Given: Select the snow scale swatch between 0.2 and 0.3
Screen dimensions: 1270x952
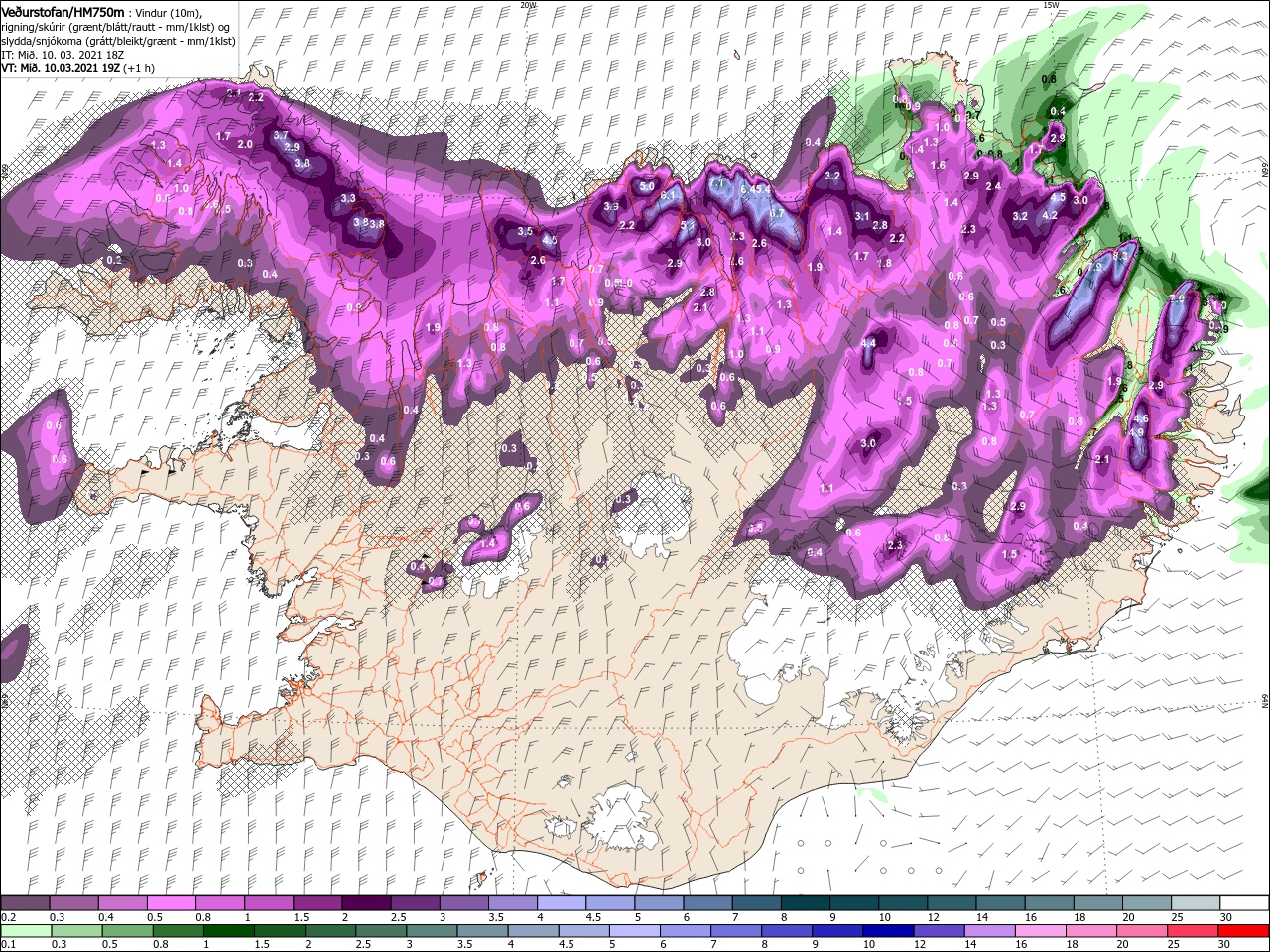Looking at the screenshot, I should (26, 903).
